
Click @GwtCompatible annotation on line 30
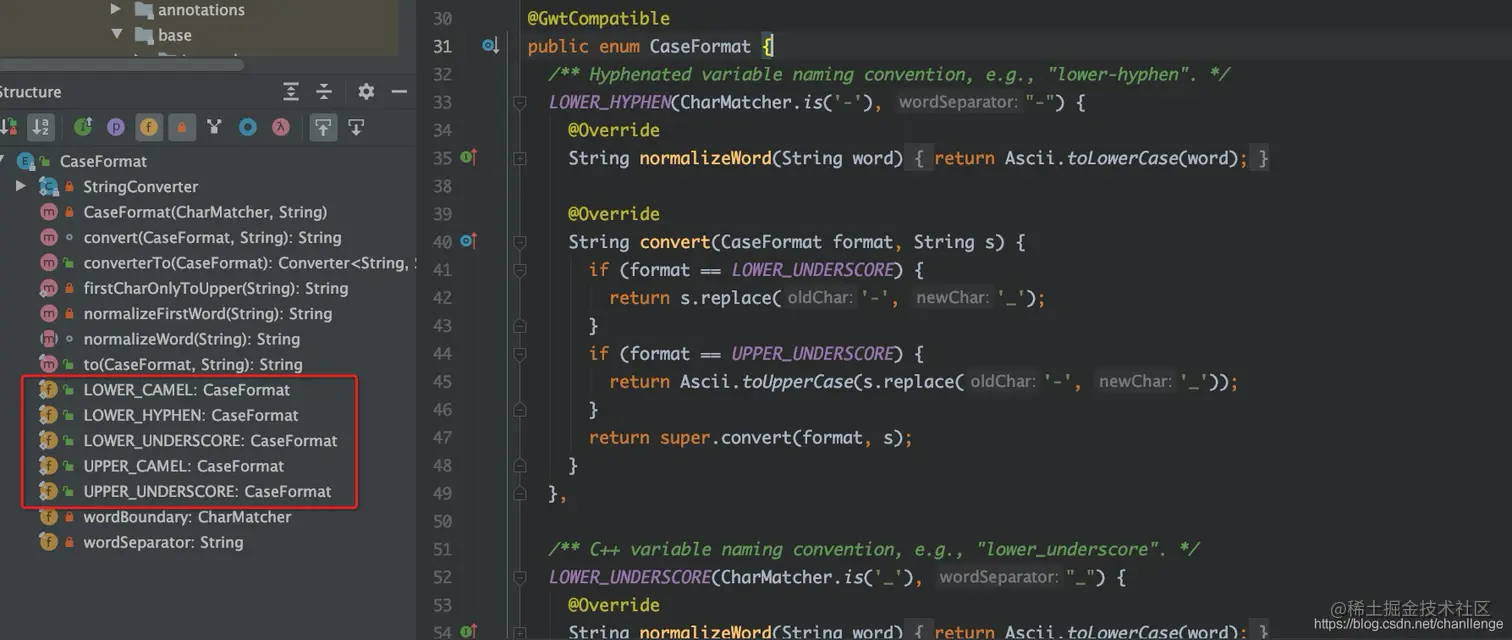tap(599, 18)
